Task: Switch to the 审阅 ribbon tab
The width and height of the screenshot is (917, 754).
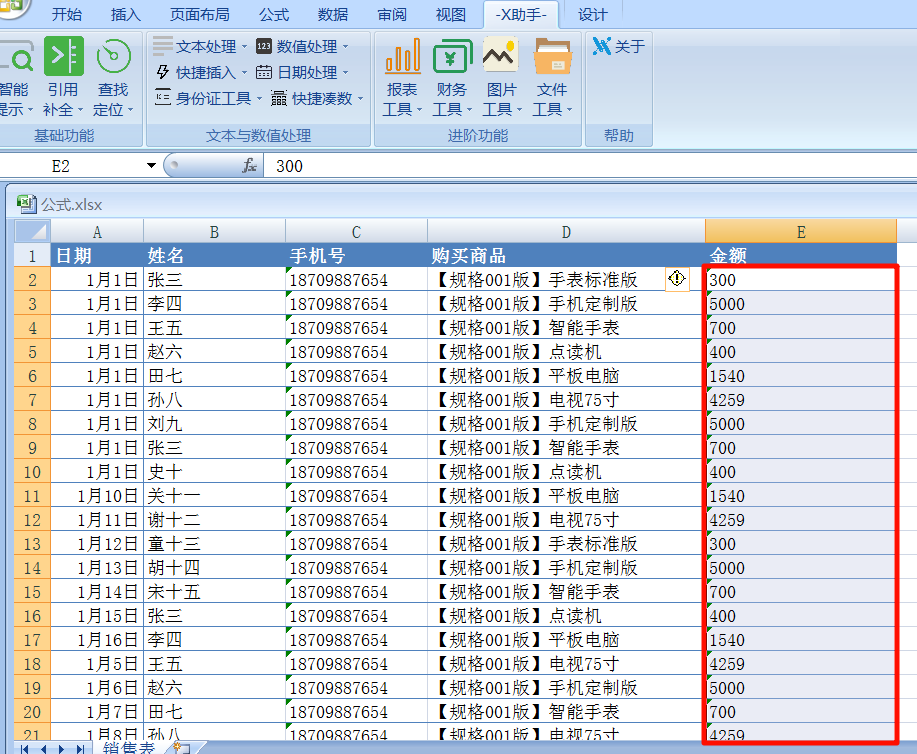Action: pyautogui.click(x=392, y=14)
